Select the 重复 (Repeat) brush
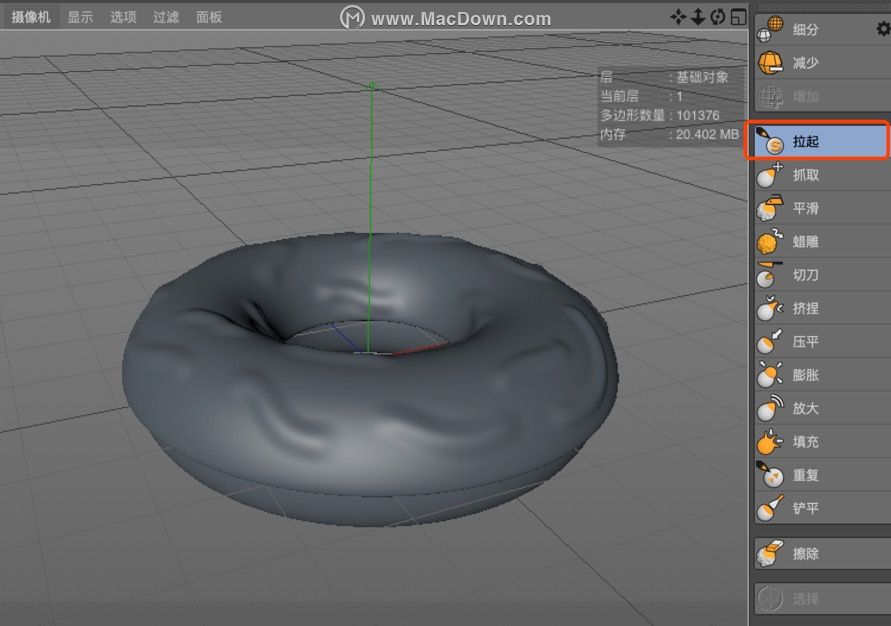 click(822, 475)
